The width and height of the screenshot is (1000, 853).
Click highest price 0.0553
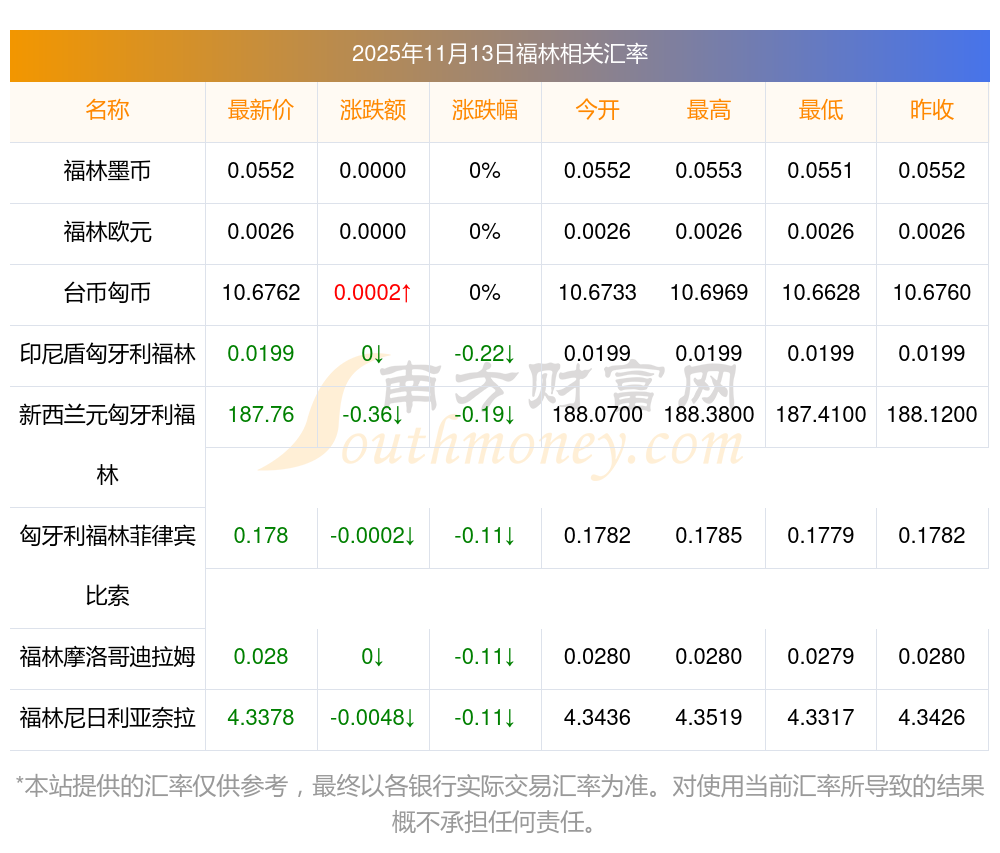(709, 171)
